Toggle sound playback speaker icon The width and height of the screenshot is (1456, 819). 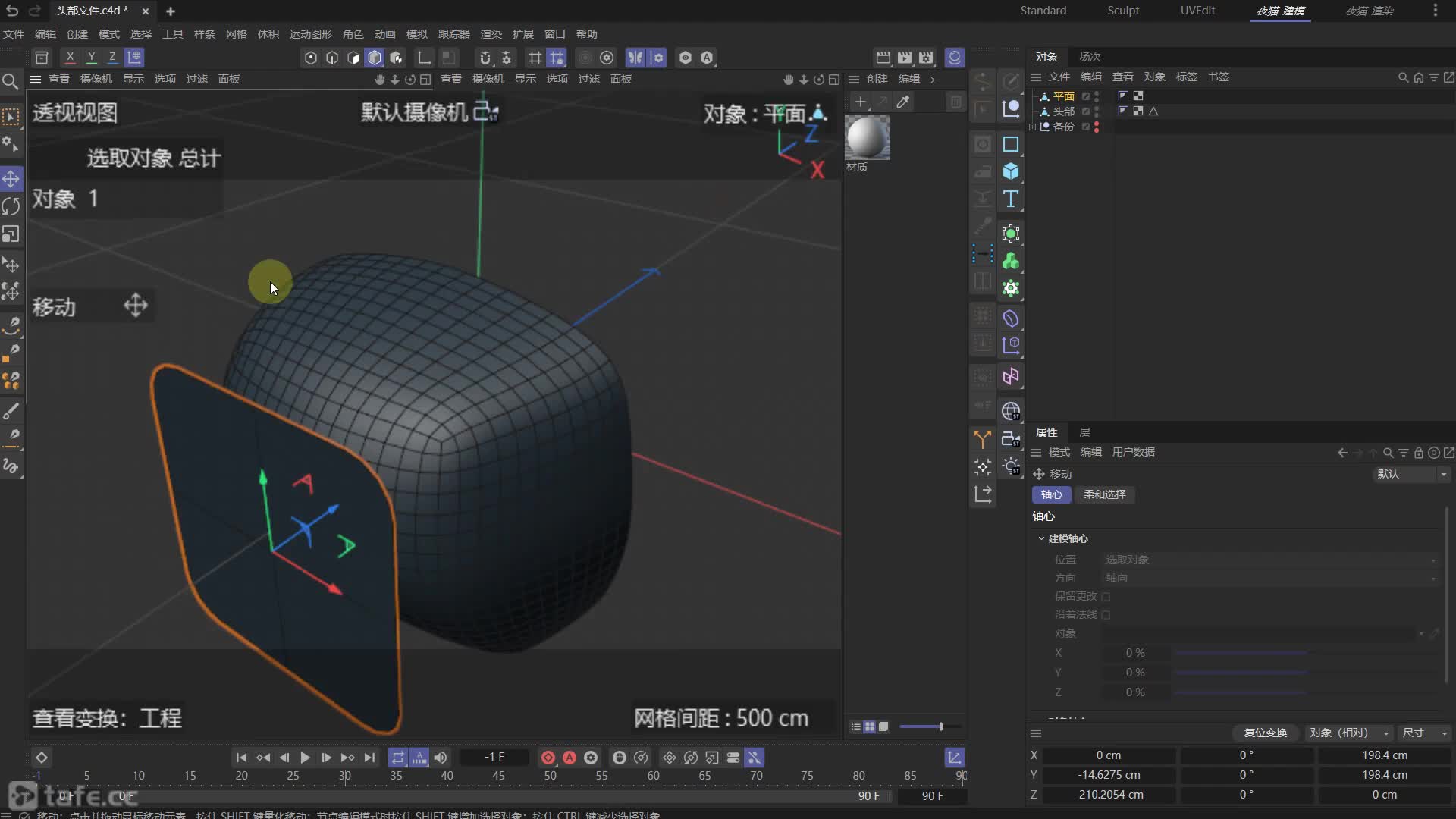(441, 758)
